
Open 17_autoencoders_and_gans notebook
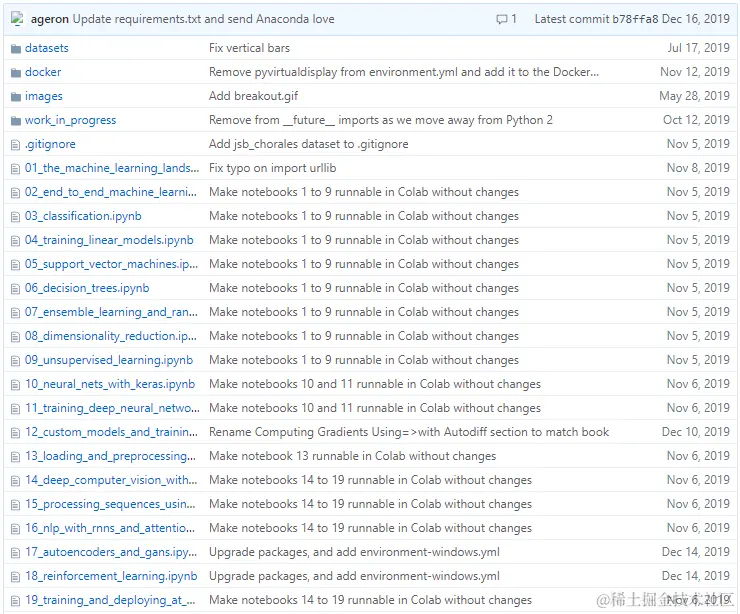tap(111, 552)
